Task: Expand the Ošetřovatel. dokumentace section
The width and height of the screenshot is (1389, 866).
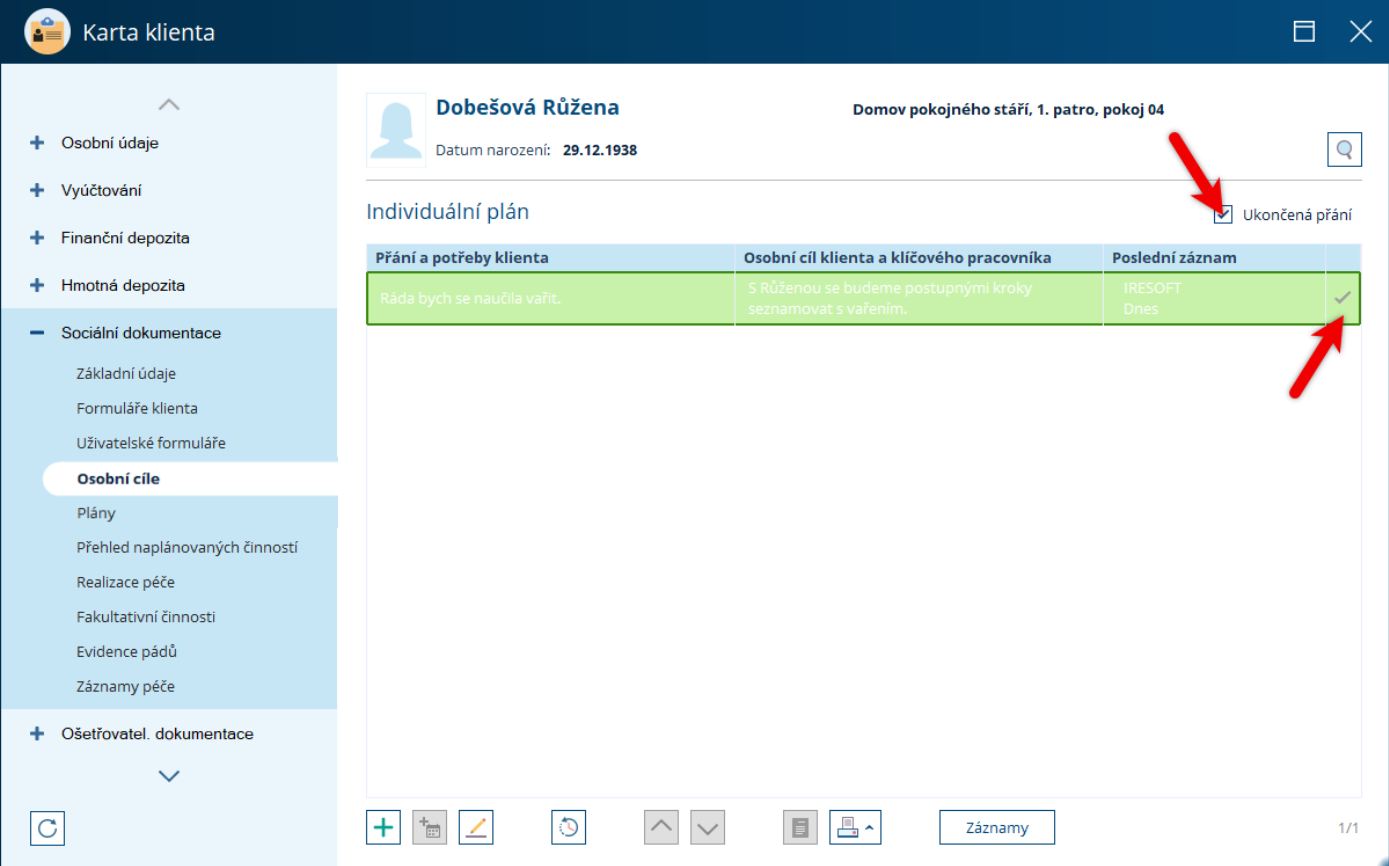Action: tap(38, 733)
